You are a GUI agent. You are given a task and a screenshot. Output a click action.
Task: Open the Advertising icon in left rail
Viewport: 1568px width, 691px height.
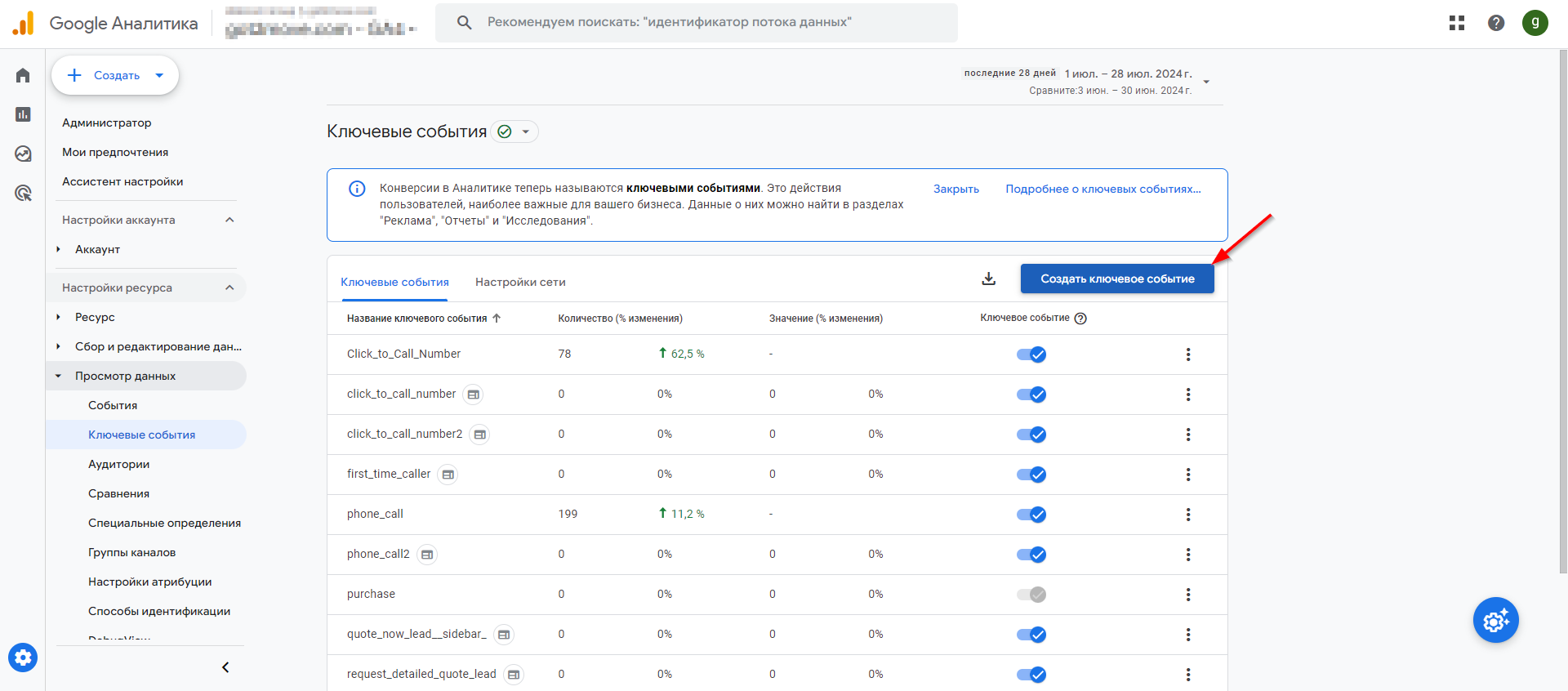coord(23,193)
